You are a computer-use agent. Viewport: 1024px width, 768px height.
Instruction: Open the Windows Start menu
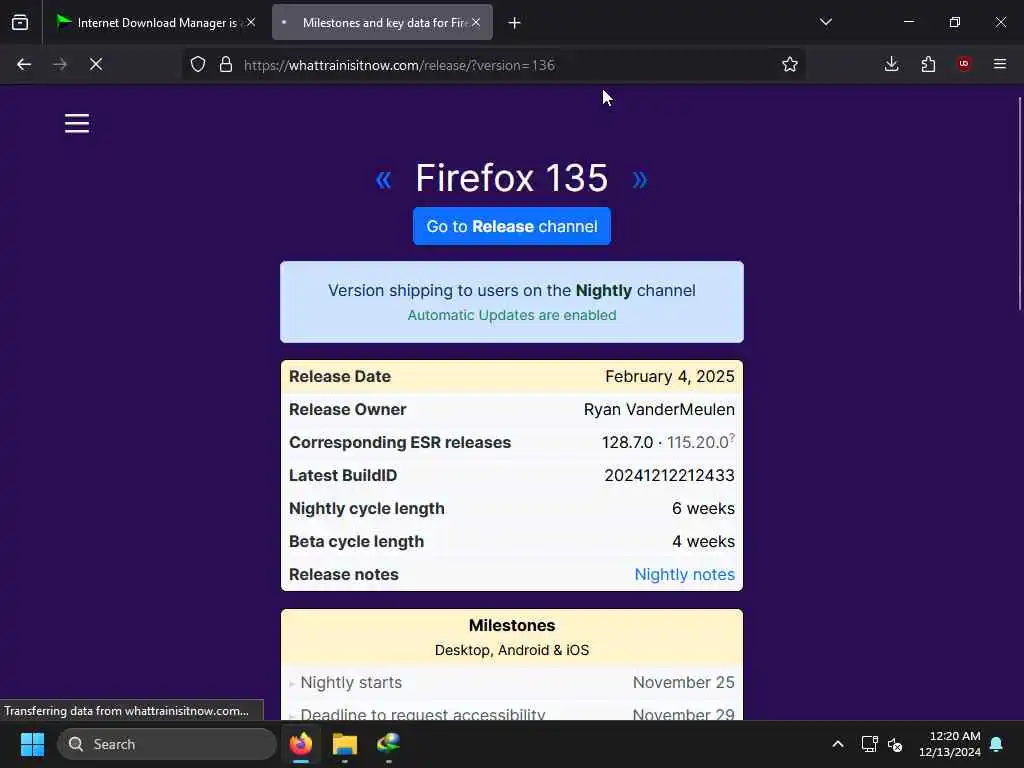pyautogui.click(x=32, y=744)
